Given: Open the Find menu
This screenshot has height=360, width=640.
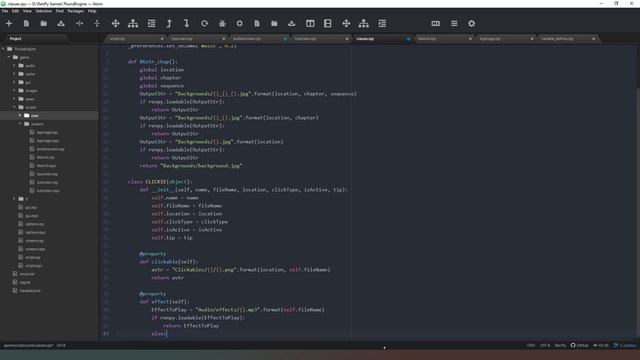Looking at the screenshot, I should coord(60,11).
